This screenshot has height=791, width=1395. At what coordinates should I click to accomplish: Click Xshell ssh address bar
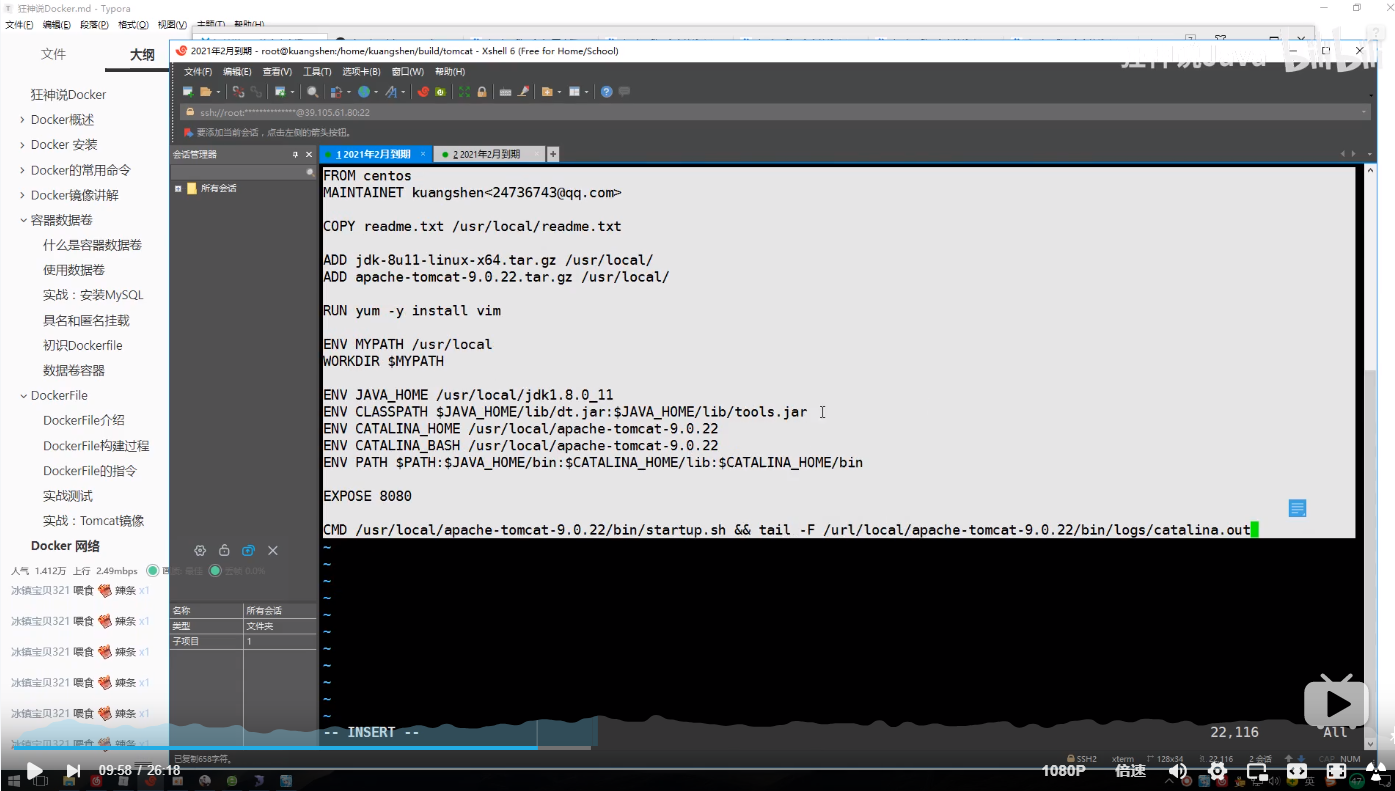tap(774, 112)
